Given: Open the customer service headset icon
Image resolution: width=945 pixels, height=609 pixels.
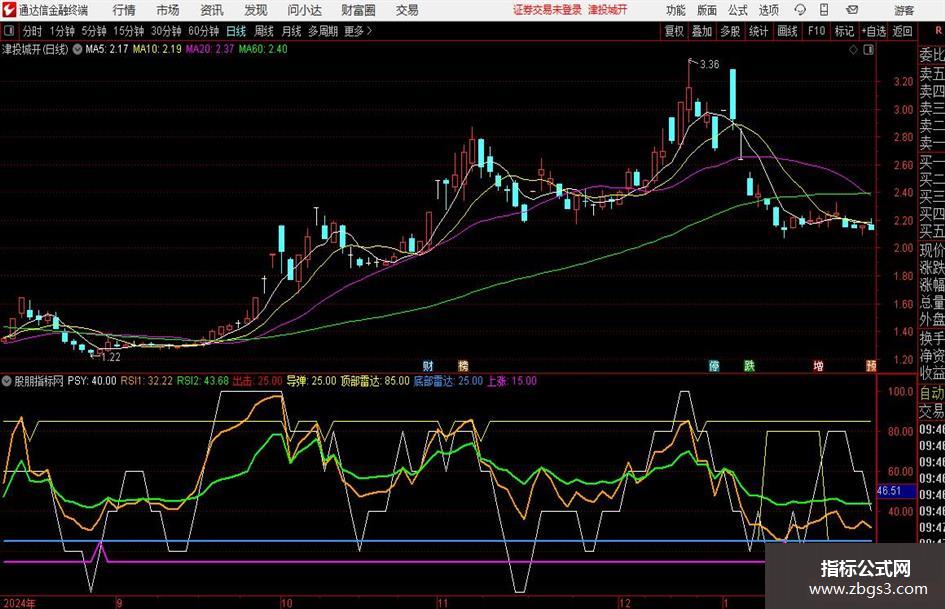Looking at the screenshot, I should [800, 10].
